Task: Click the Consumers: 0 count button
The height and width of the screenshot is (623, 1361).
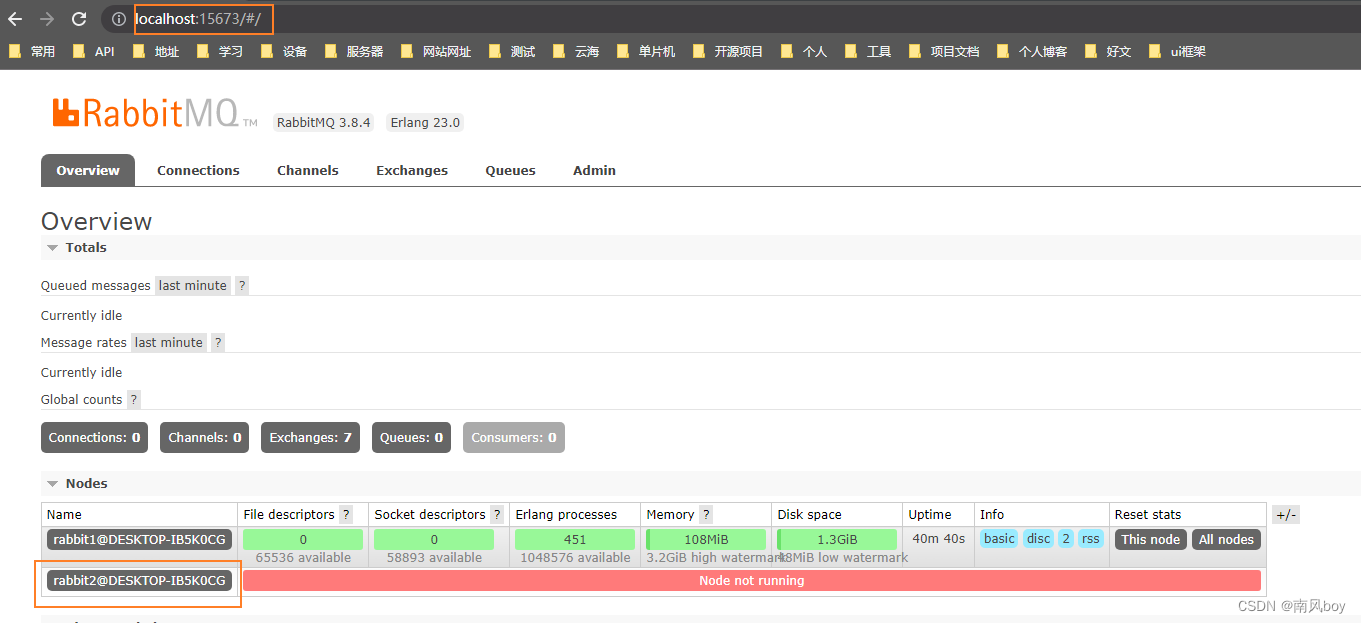Action: click(514, 437)
